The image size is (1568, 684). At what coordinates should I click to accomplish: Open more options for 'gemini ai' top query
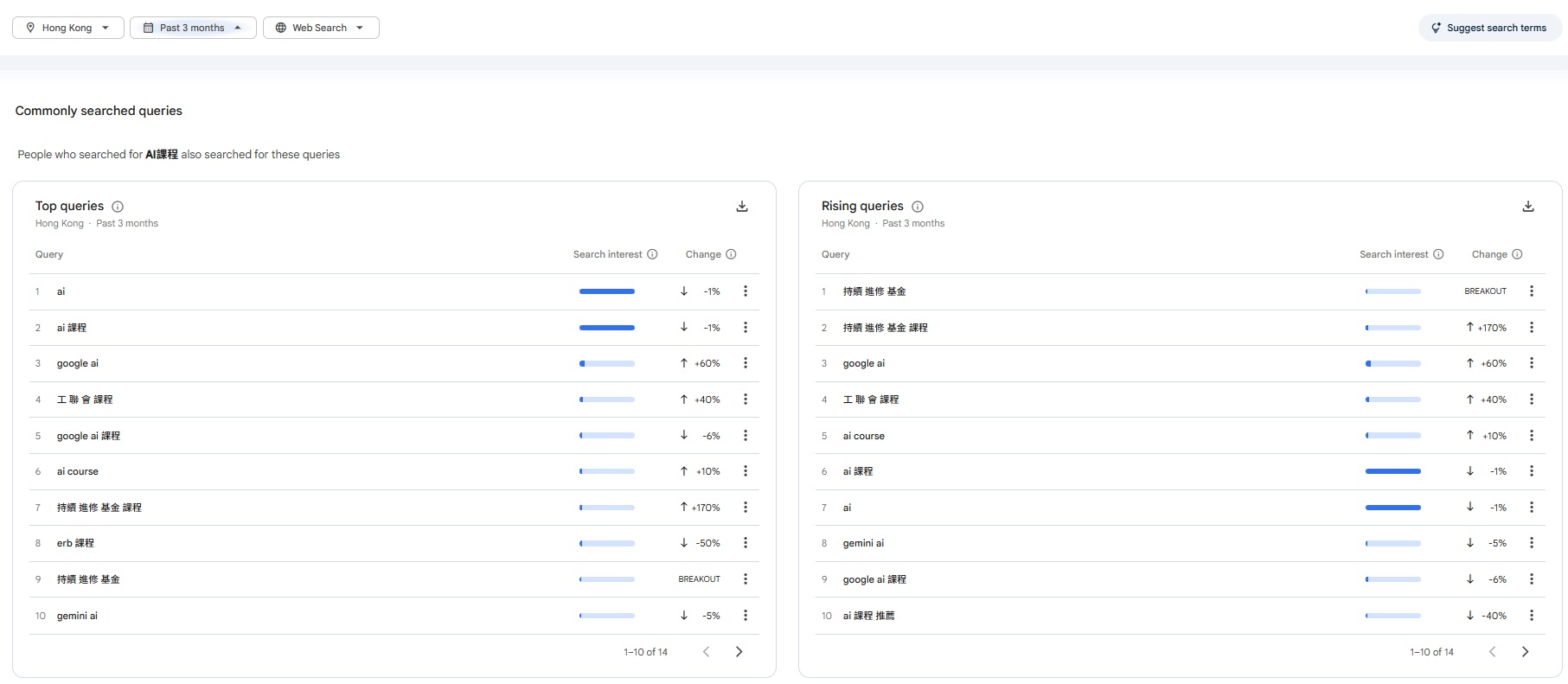pyautogui.click(x=746, y=616)
